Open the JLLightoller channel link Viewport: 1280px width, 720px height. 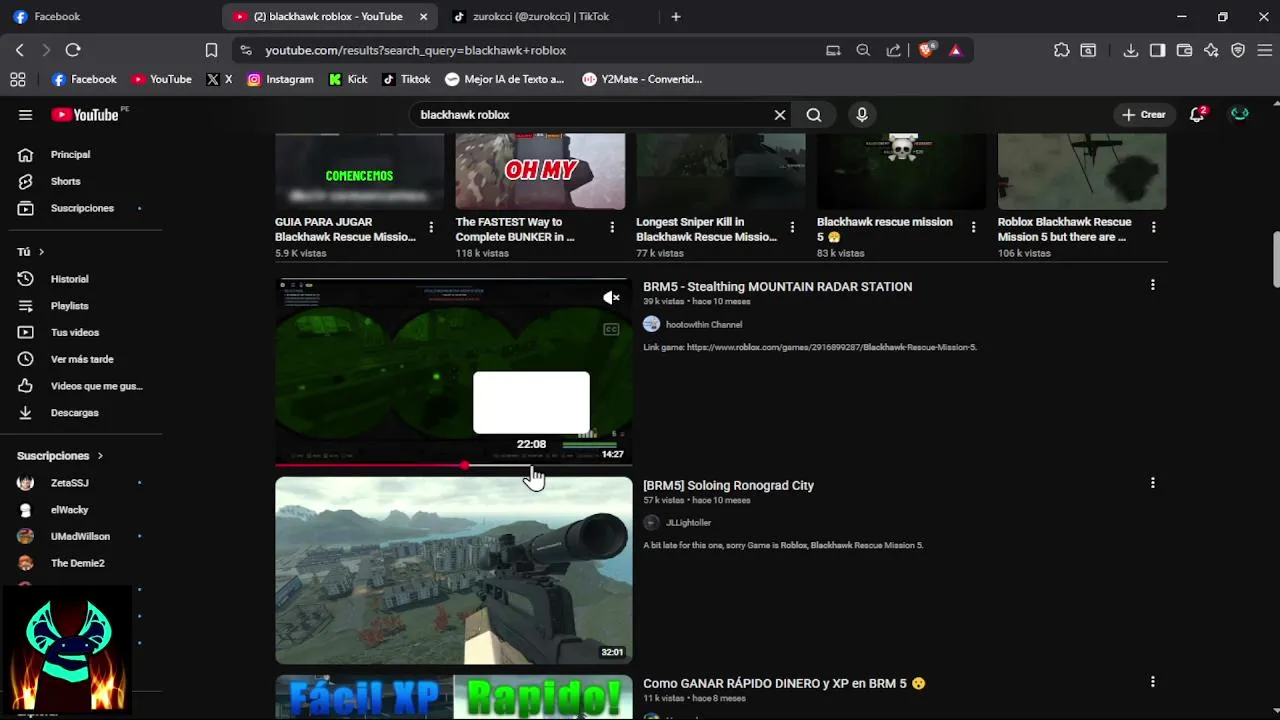click(688, 523)
